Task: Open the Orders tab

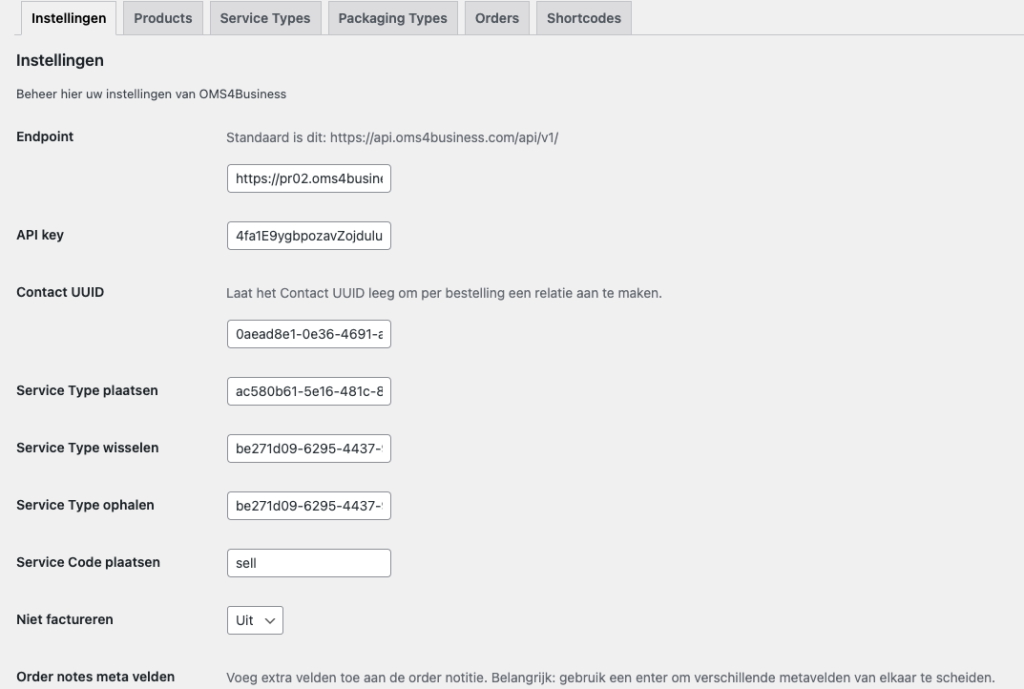Action: pos(497,18)
